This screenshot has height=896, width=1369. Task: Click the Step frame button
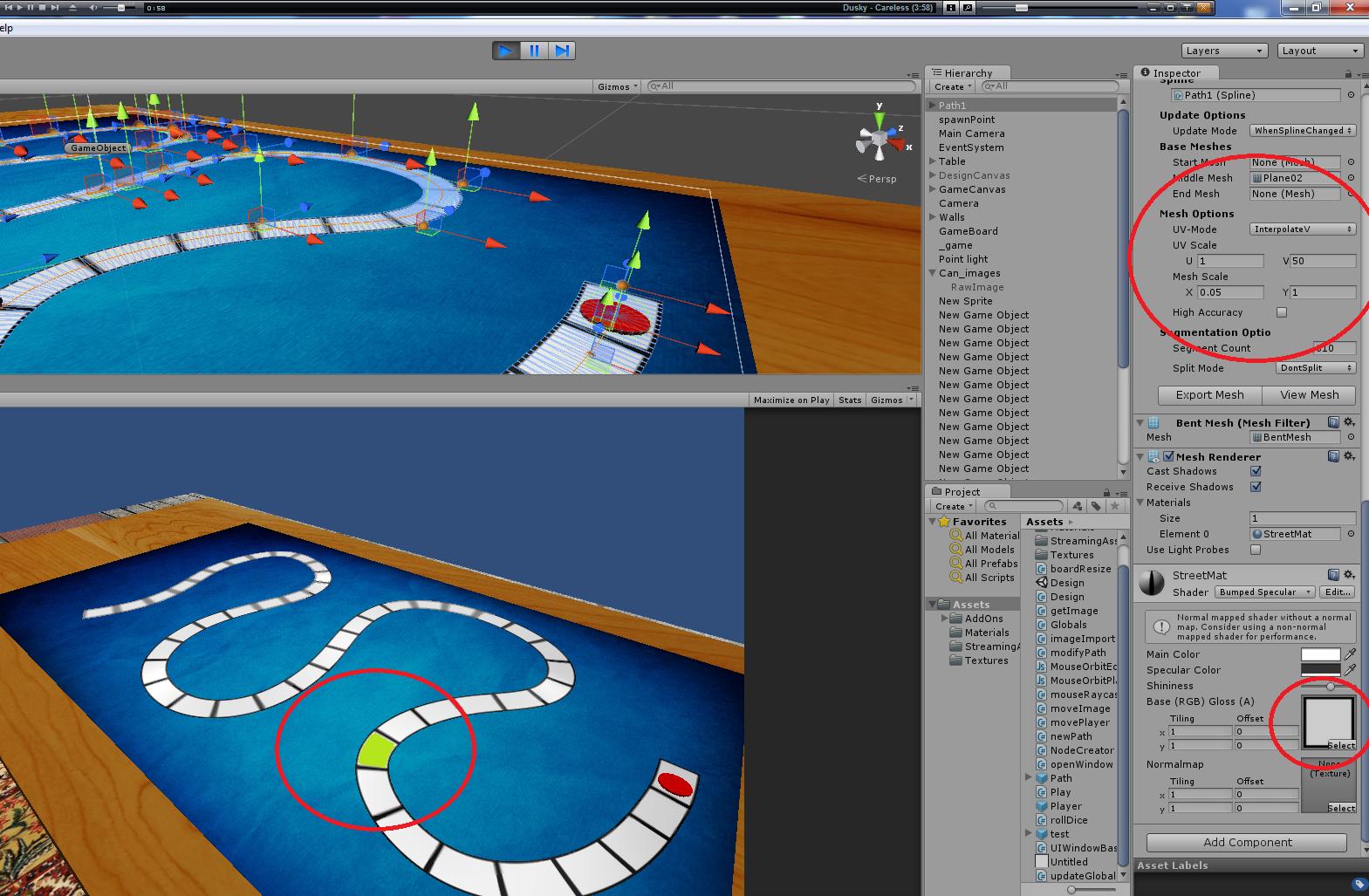pos(563,51)
